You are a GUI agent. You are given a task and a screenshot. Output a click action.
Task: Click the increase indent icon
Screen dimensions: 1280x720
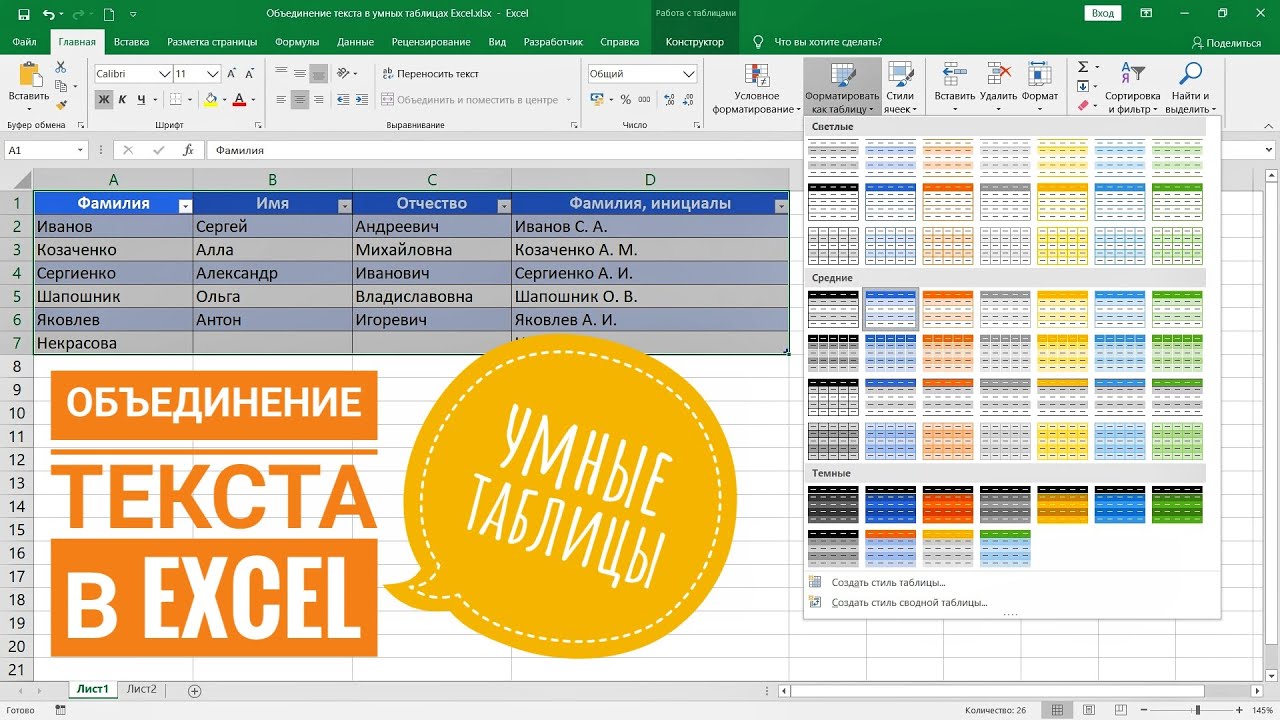coord(362,99)
